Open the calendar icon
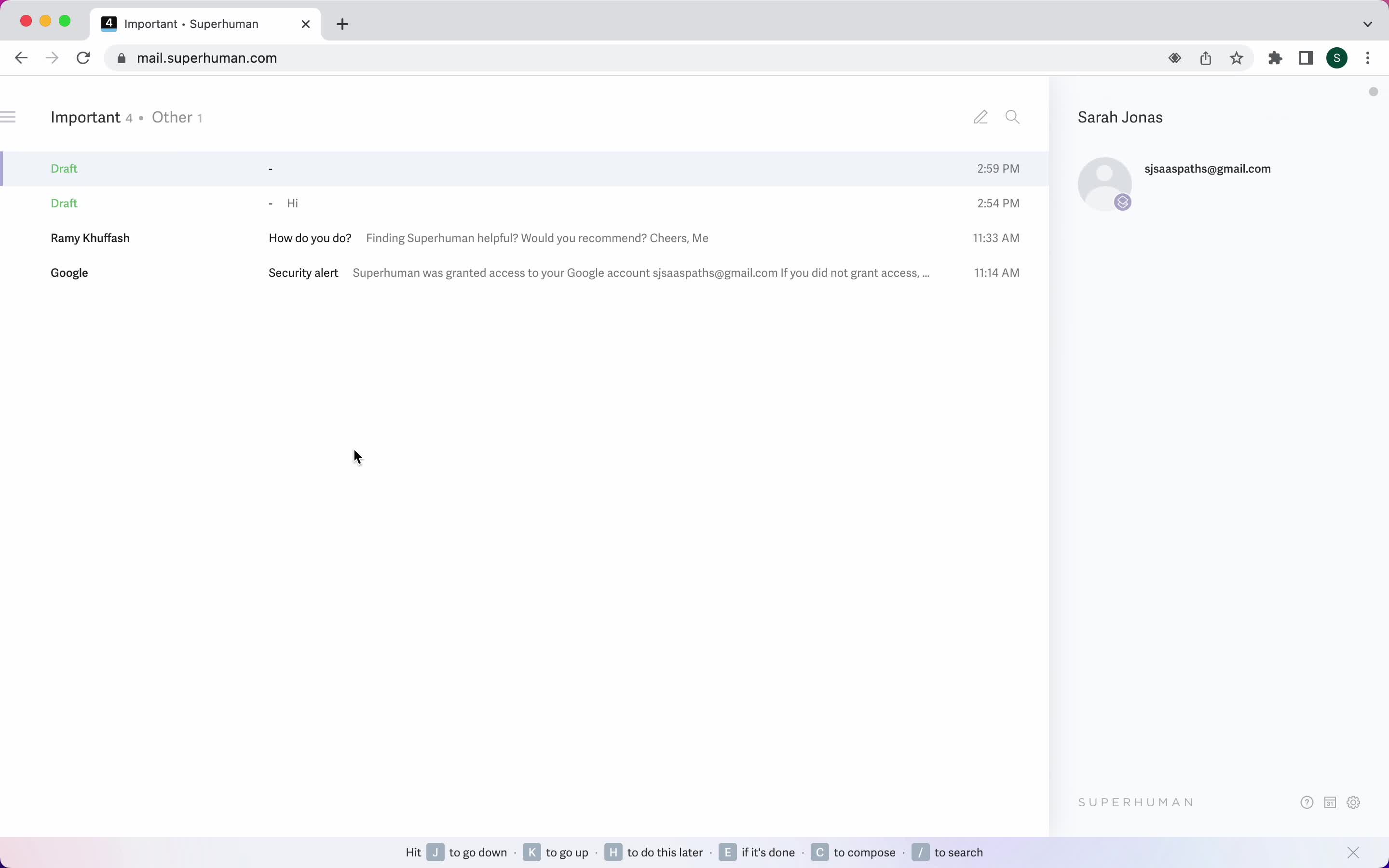 click(x=1330, y=802)
